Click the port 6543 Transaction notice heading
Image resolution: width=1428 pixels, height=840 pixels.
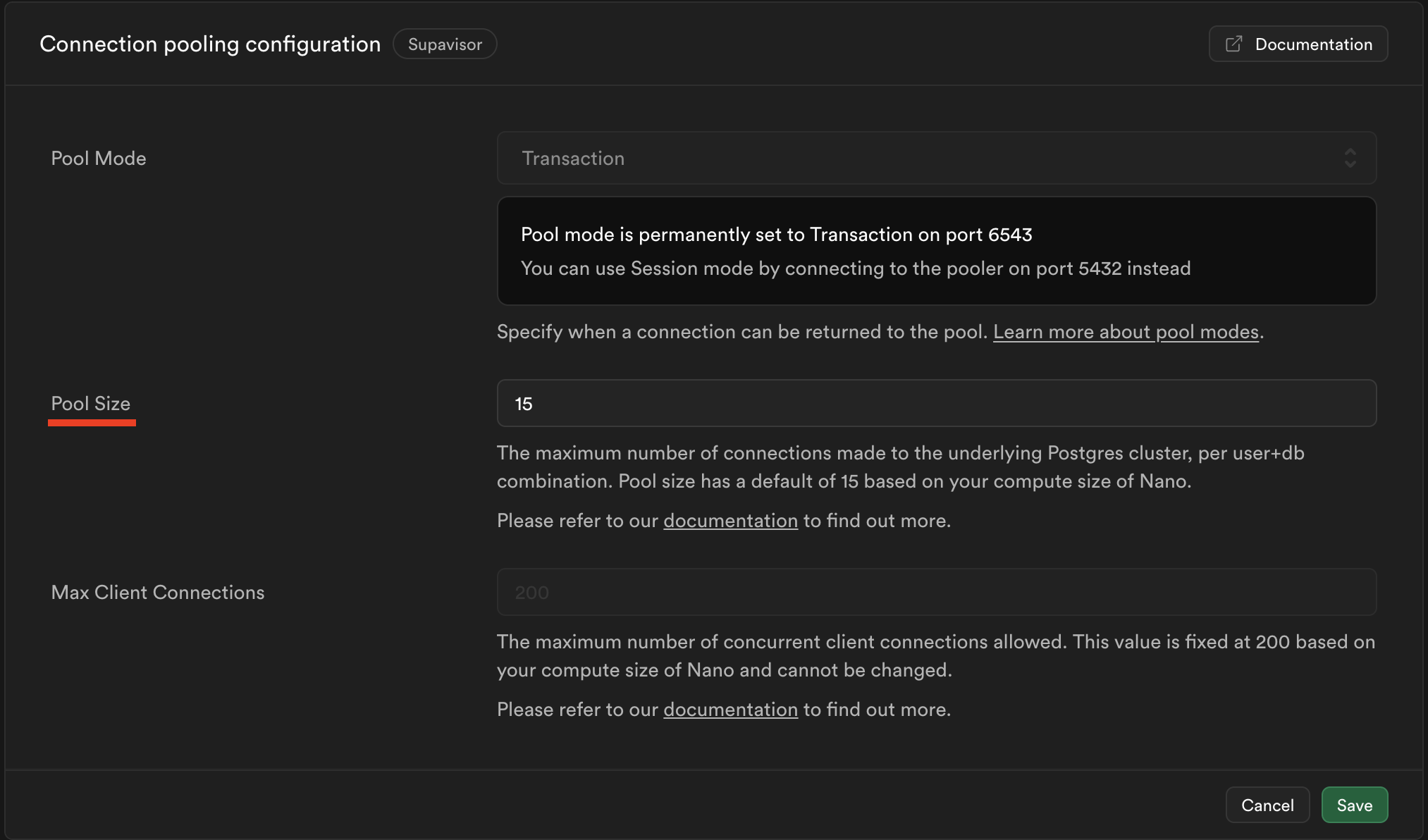776,235
